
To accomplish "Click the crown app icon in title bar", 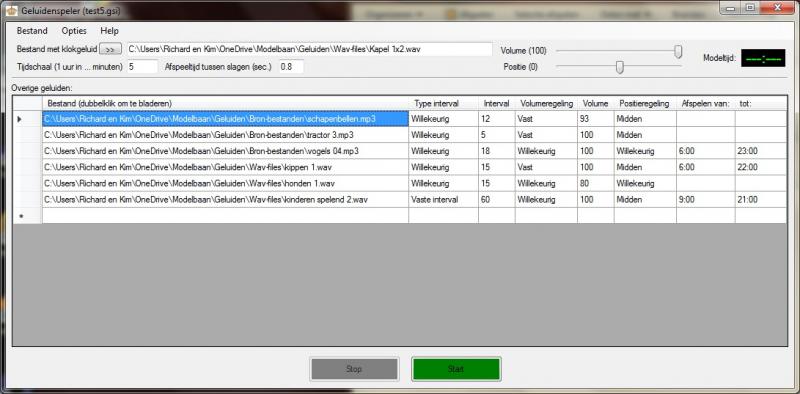I will [x=11, y=10].
